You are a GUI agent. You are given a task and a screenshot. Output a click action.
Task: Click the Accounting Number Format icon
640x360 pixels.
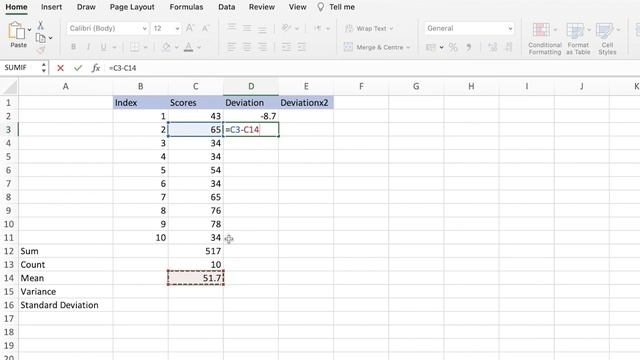[x=431, y=47]
